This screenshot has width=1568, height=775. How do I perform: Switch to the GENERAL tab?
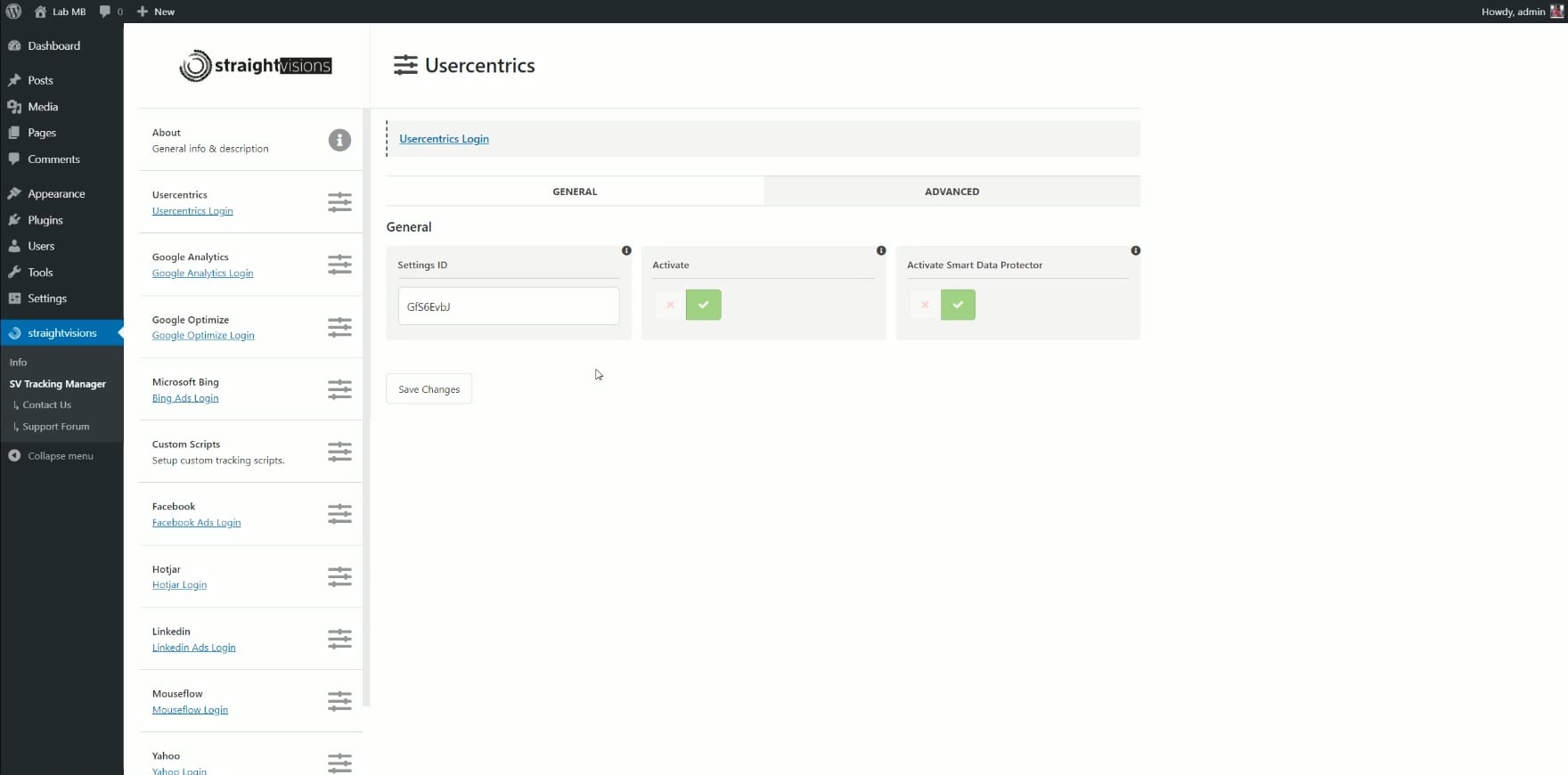pos(575,192)
